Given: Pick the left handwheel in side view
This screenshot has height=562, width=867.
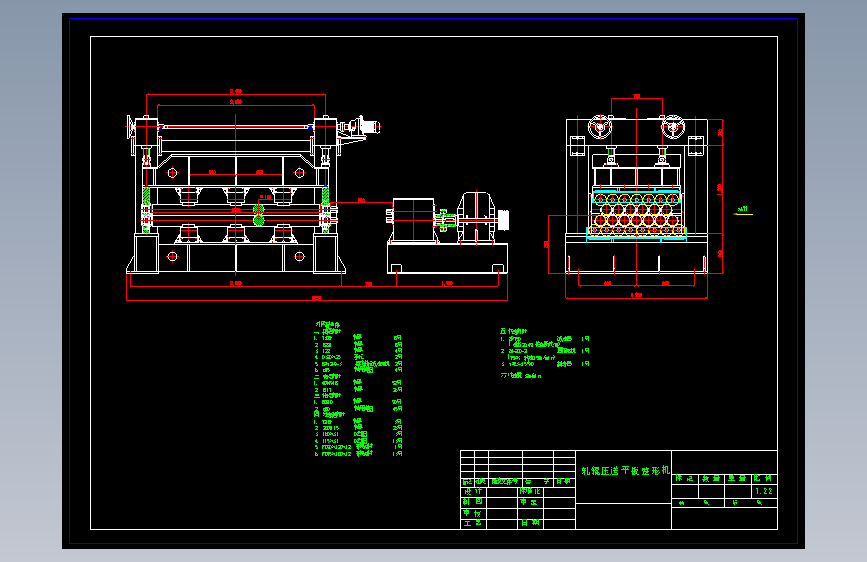Looking at the screenshot, I should tap(600, 127).
